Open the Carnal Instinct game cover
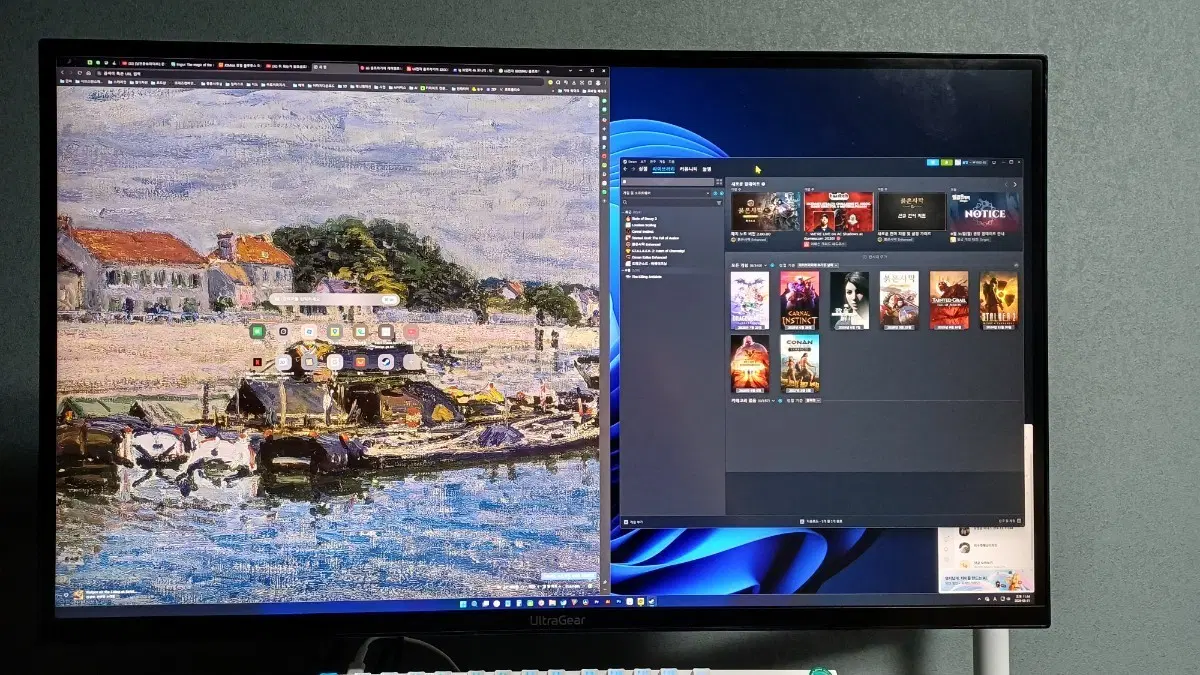The width and height of the screenshot is (1200, 675). tap(799, 300)
